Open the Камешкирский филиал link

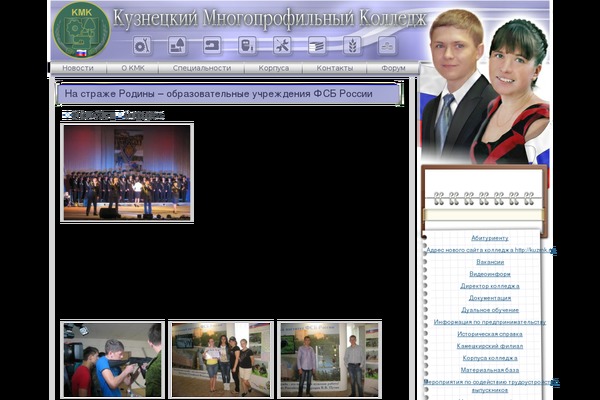[490, 346]
